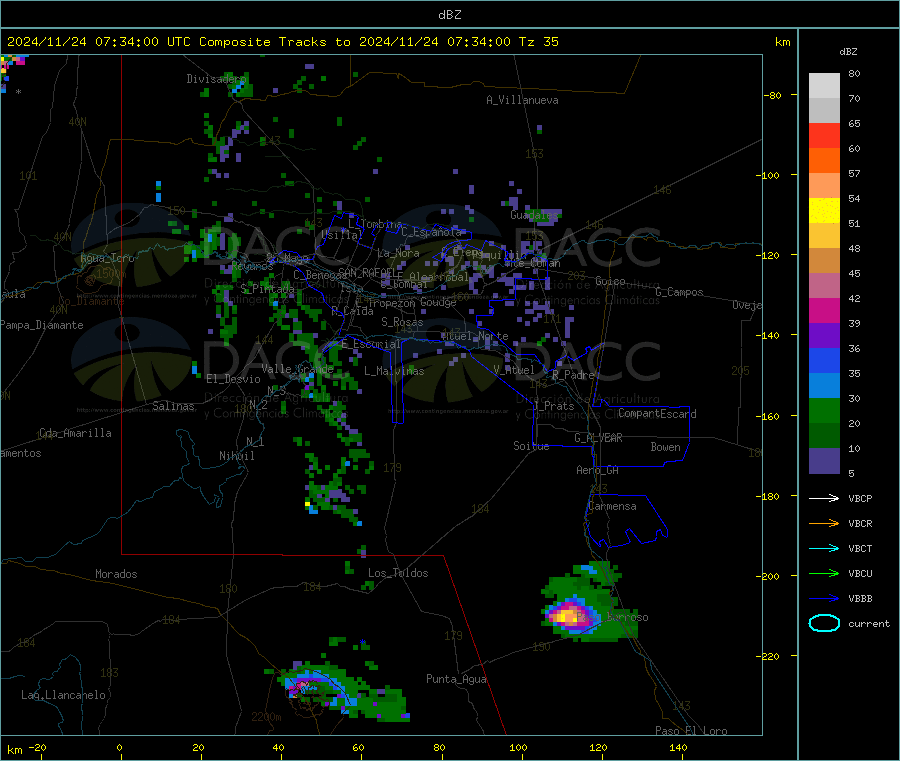Click the timestamp header text line
The width and height of the screenshot is (900, 761).
coord(283,42)
